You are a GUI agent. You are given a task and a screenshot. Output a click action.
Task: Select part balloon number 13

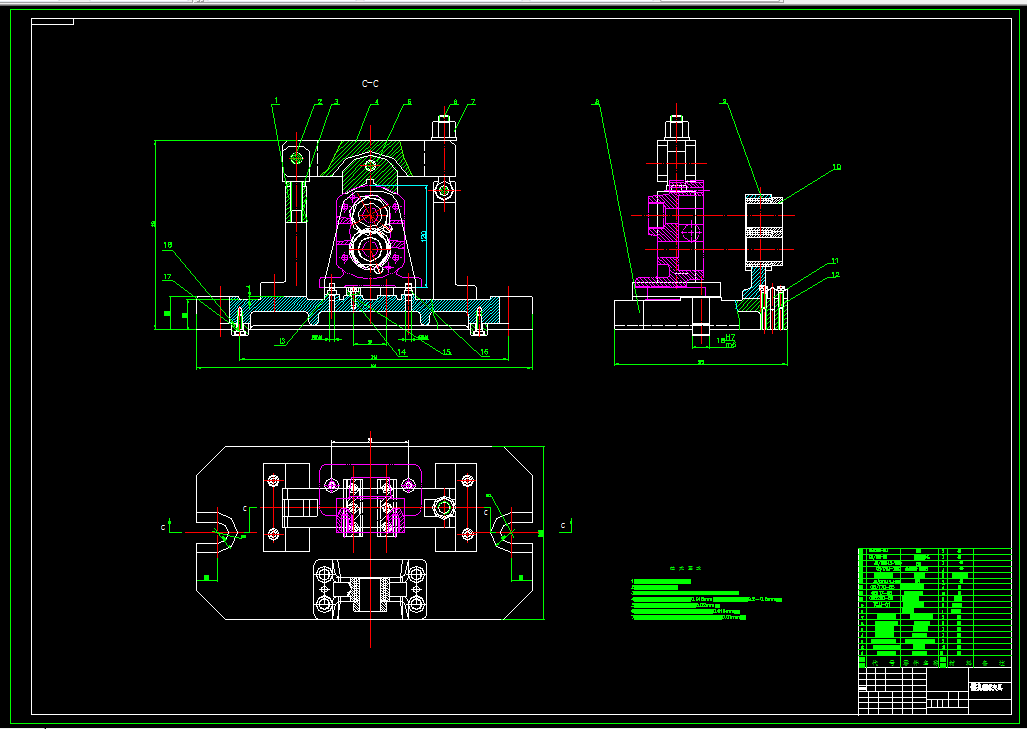pos(282,341)
